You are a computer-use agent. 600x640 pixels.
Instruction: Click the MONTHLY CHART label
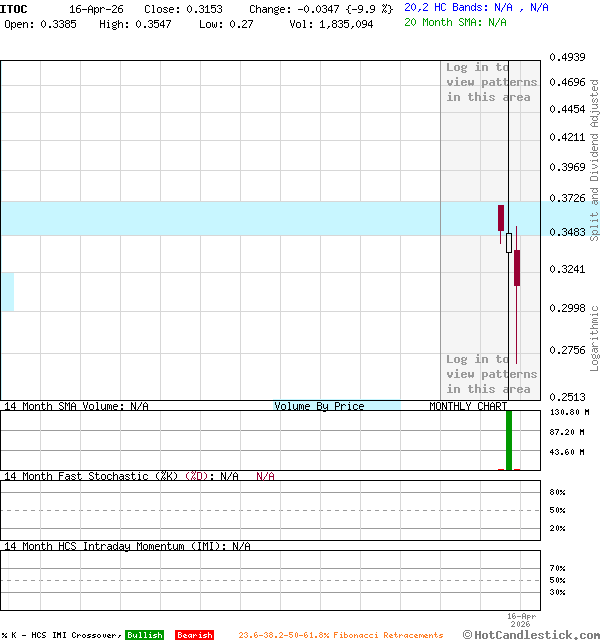tap(468, 406)
